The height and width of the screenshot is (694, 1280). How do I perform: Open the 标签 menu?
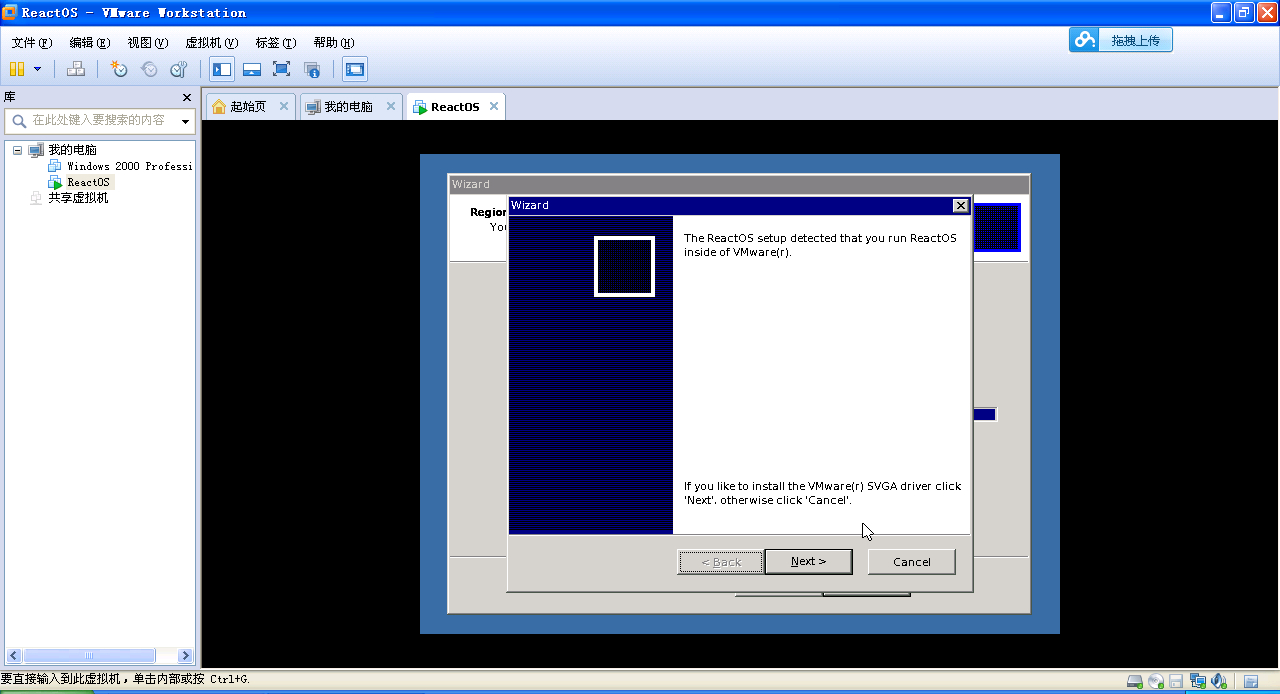click(276, 43)
